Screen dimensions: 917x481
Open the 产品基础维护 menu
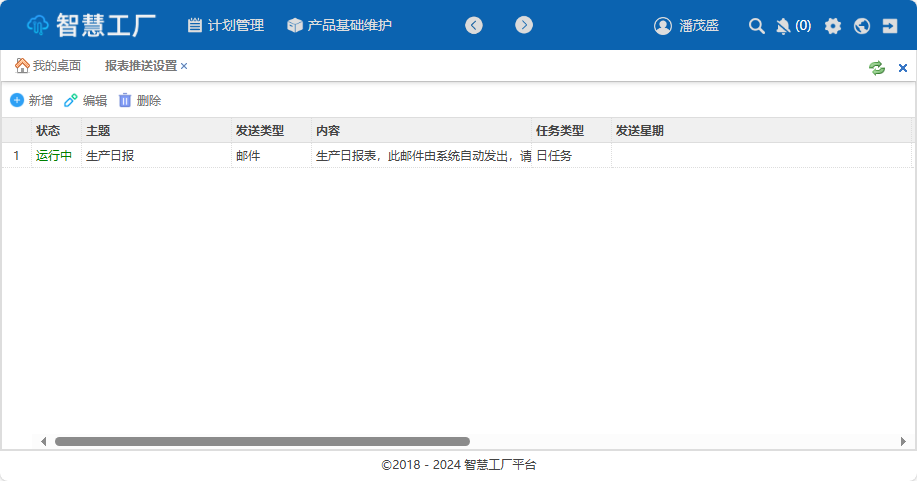339,25
